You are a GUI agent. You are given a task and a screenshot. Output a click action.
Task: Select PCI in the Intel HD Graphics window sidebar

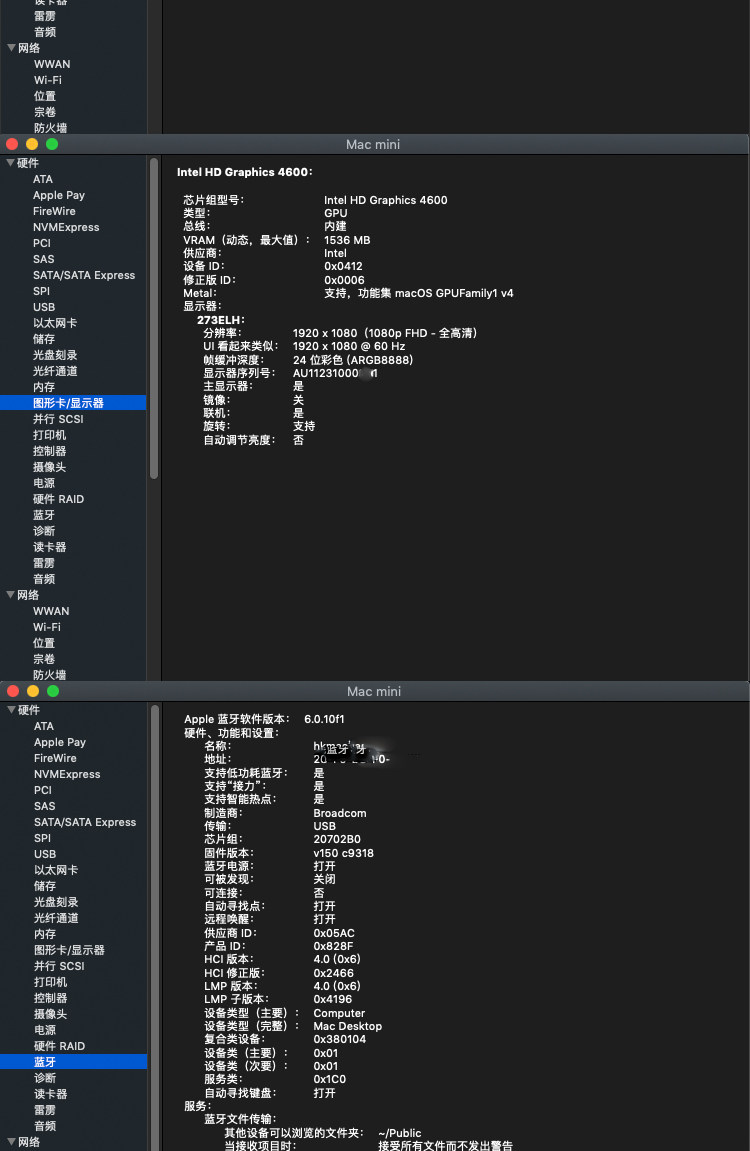click(42, 243)
